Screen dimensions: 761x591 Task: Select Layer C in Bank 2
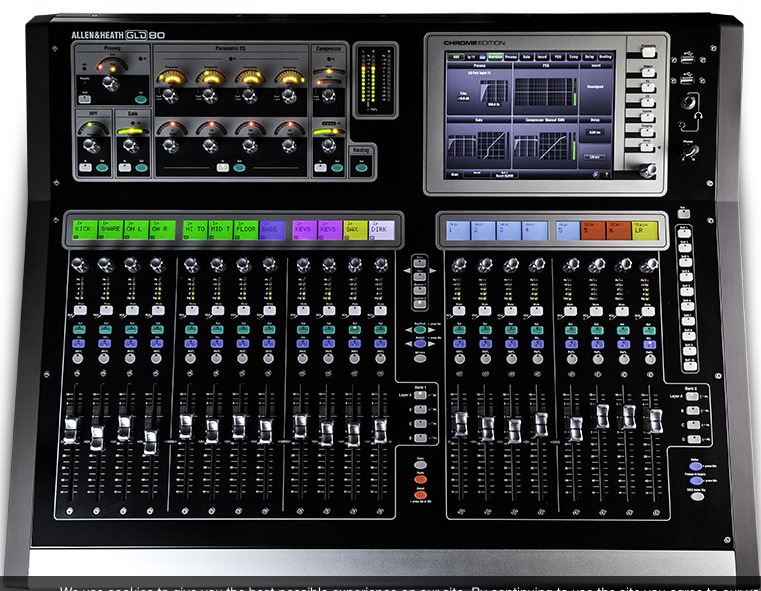[x=693, y=425]
